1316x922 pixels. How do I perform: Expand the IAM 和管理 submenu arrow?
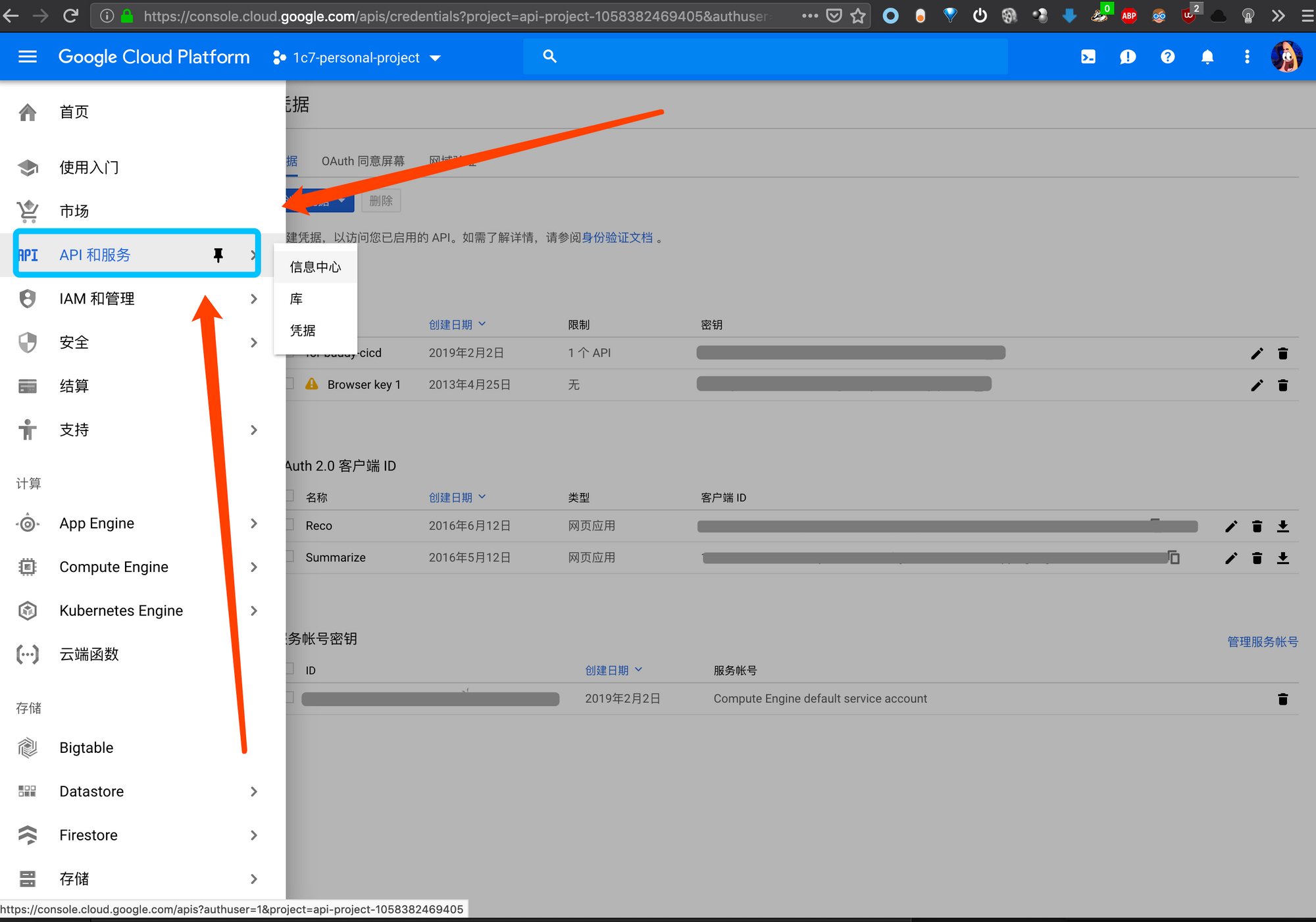pyautogui.click(x=254, y=299)
